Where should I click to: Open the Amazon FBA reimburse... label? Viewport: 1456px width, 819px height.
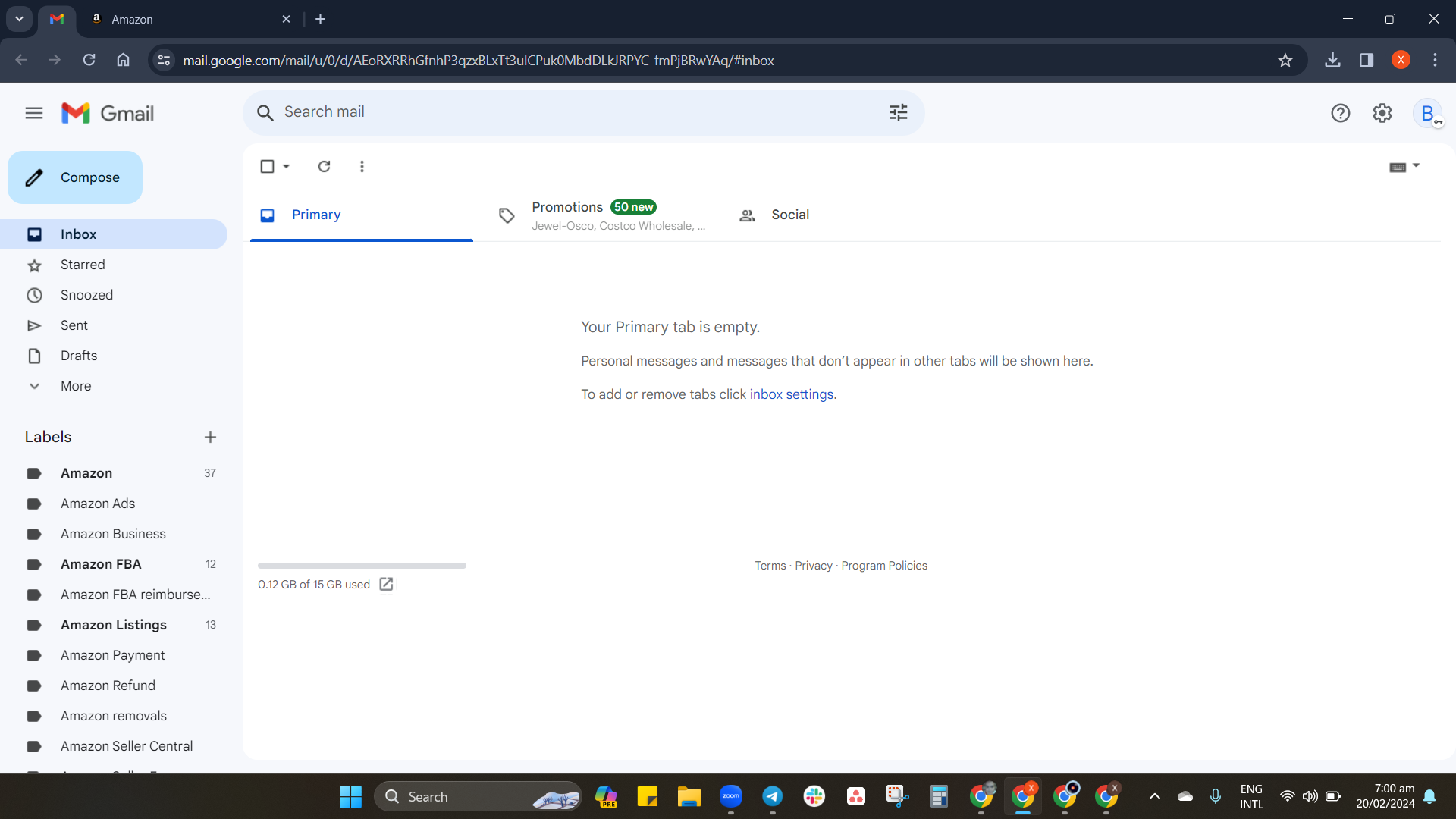(114, 595)
